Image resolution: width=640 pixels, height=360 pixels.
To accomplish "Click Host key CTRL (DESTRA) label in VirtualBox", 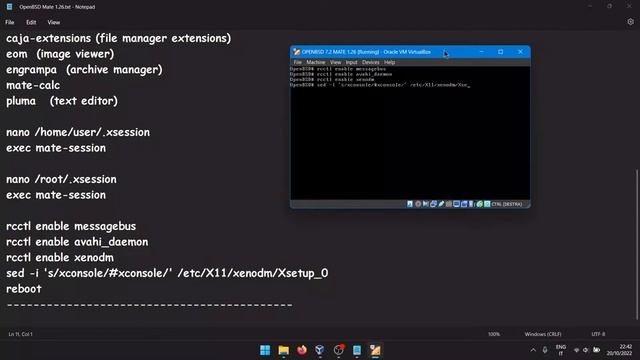I will [x=507, y=204].
